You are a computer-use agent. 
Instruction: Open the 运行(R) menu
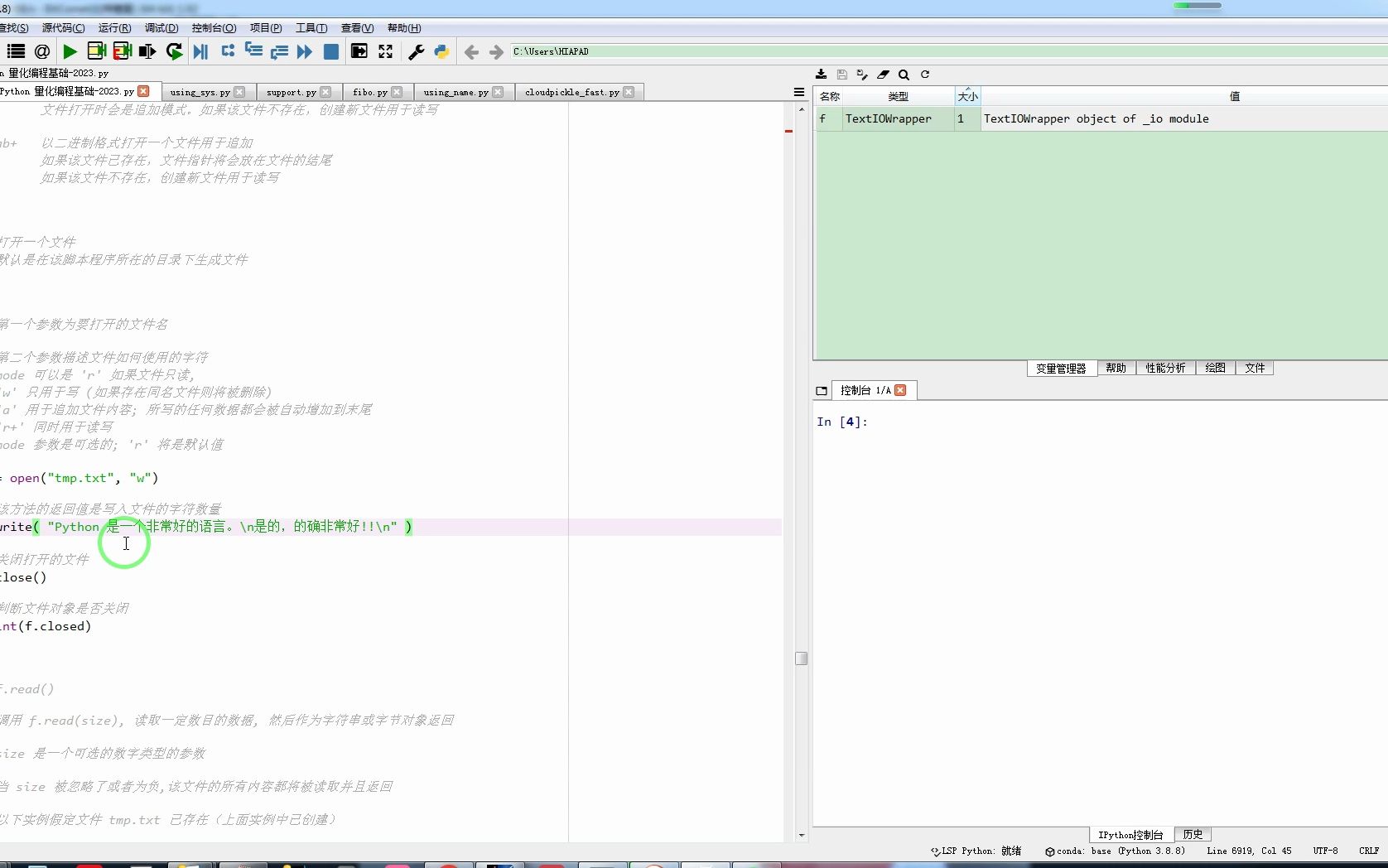point(114,27)
